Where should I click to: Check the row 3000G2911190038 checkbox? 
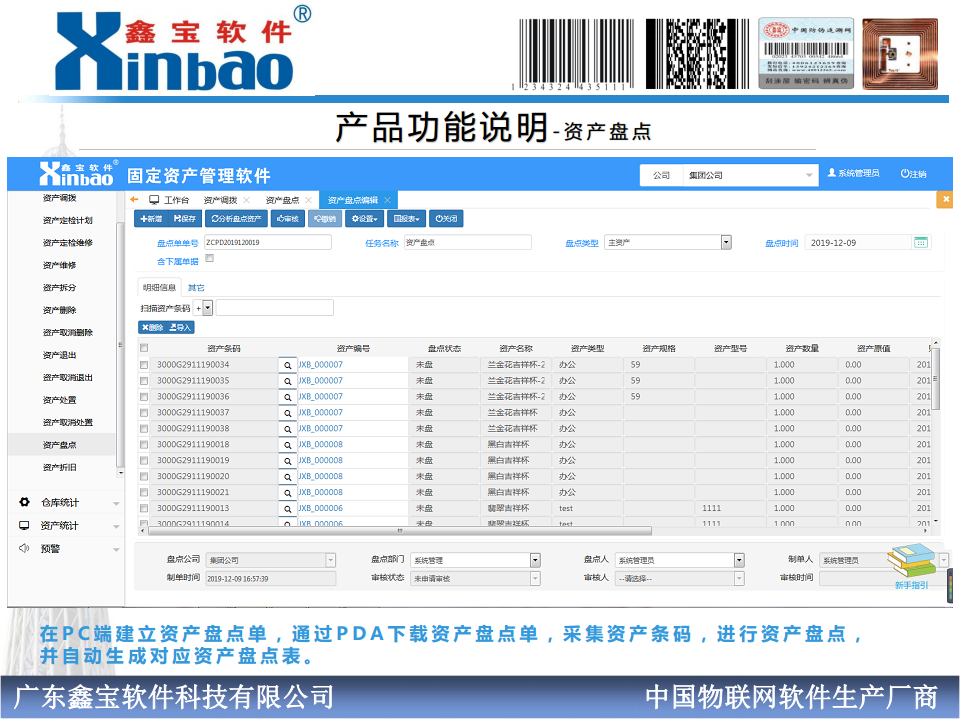(x=144, y=429)
